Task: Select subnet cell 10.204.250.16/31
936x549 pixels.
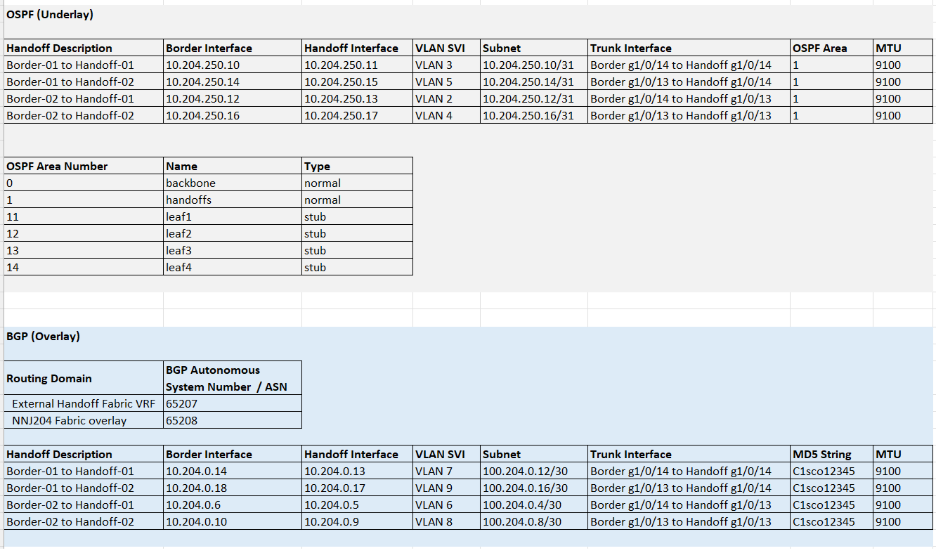Action: pyautogui.click(x=534, y=116)
